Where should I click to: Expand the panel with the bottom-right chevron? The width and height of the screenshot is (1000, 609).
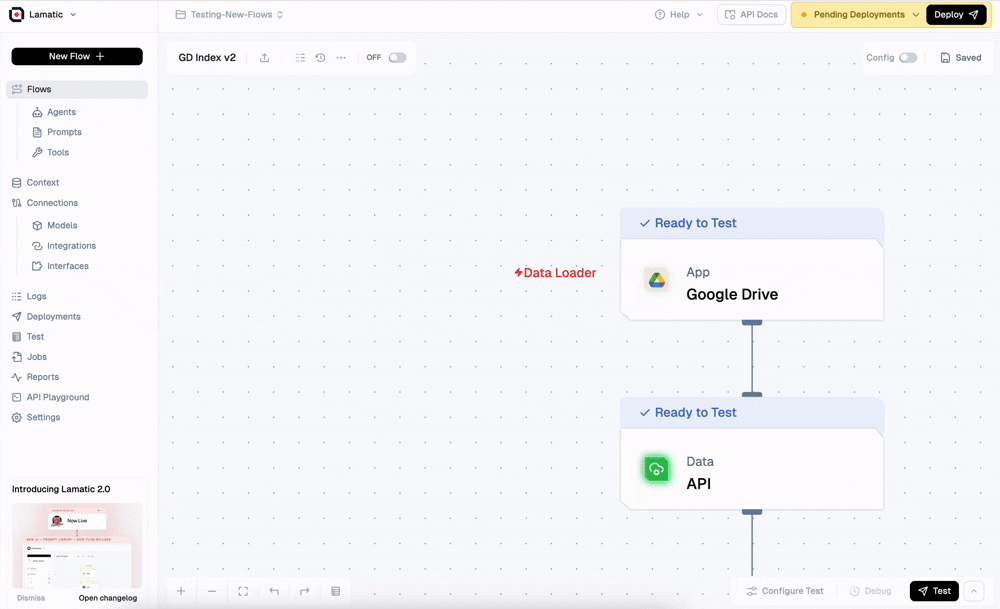(974, 591)
